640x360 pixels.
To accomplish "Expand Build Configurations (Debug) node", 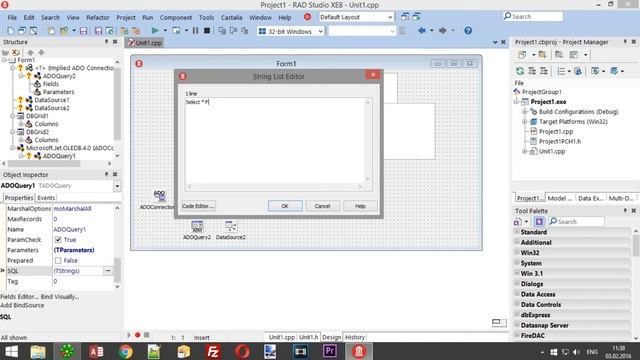I will coord(525,111).
